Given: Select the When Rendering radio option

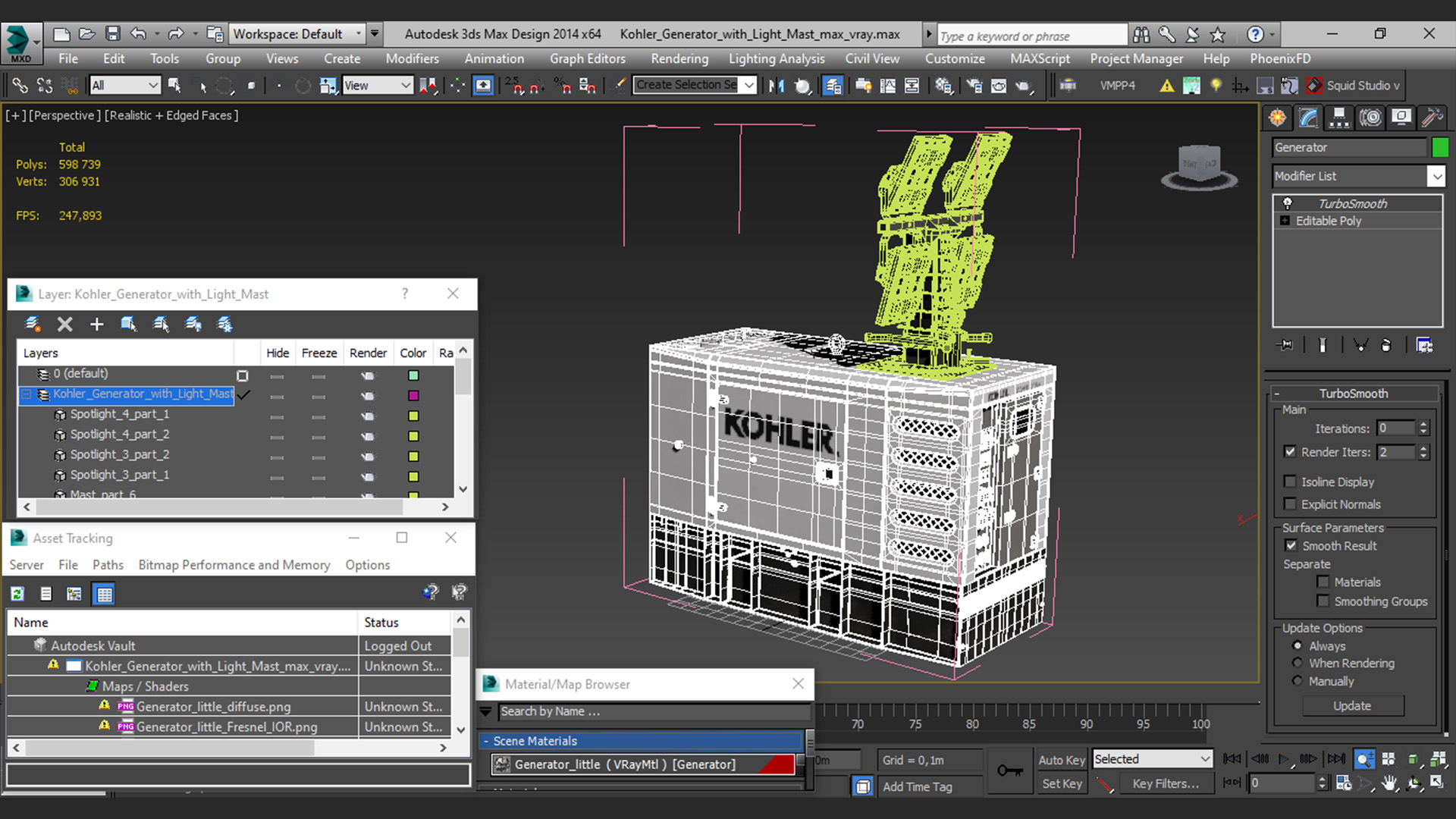Looking at the screenshot, I should (1298, 663).
